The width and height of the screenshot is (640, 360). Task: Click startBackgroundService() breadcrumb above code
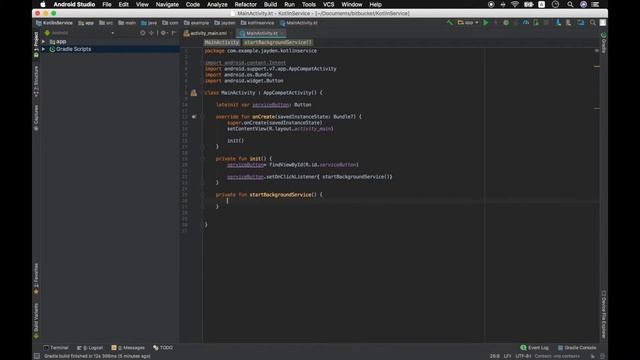278,42
